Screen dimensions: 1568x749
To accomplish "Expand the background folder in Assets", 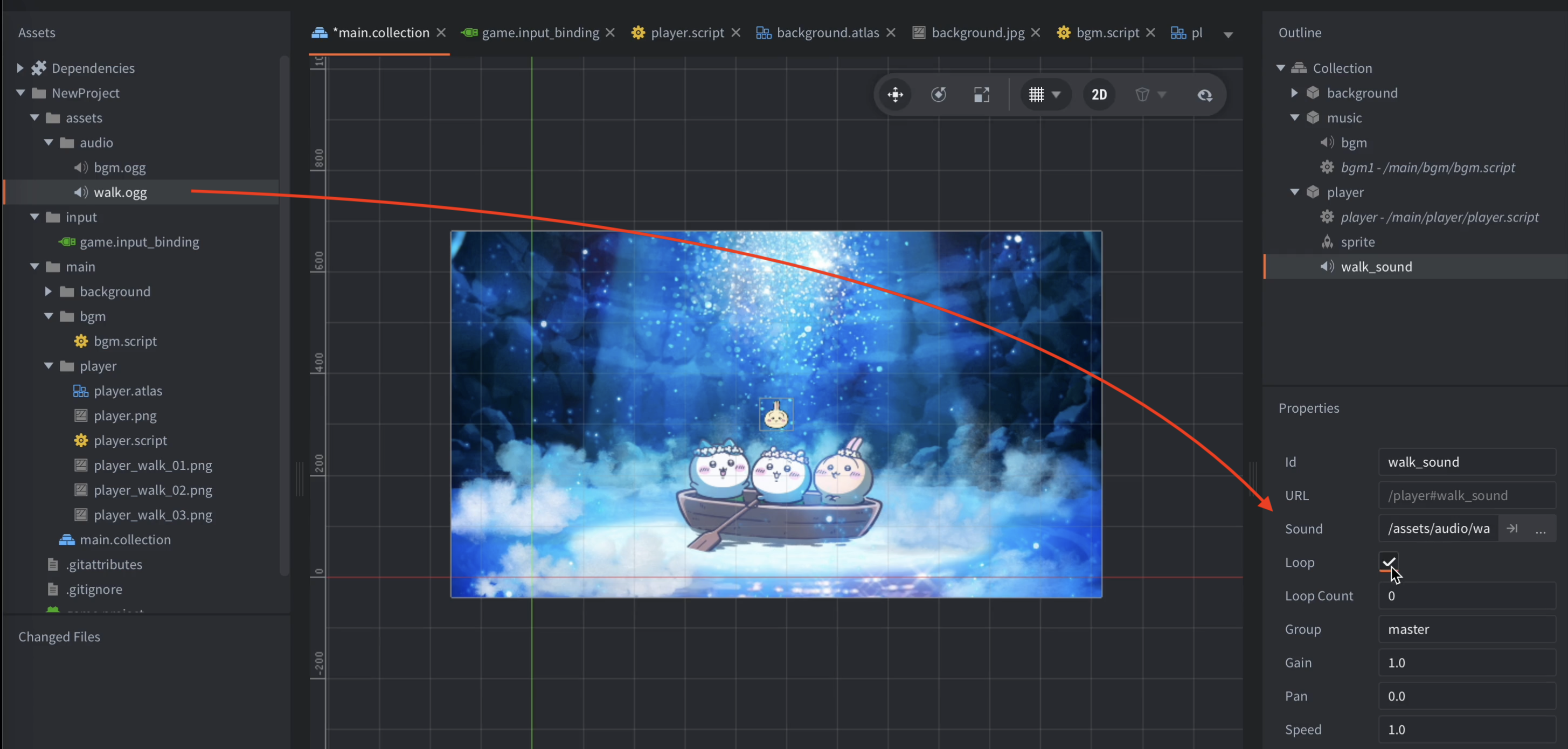I will [48, 291].
